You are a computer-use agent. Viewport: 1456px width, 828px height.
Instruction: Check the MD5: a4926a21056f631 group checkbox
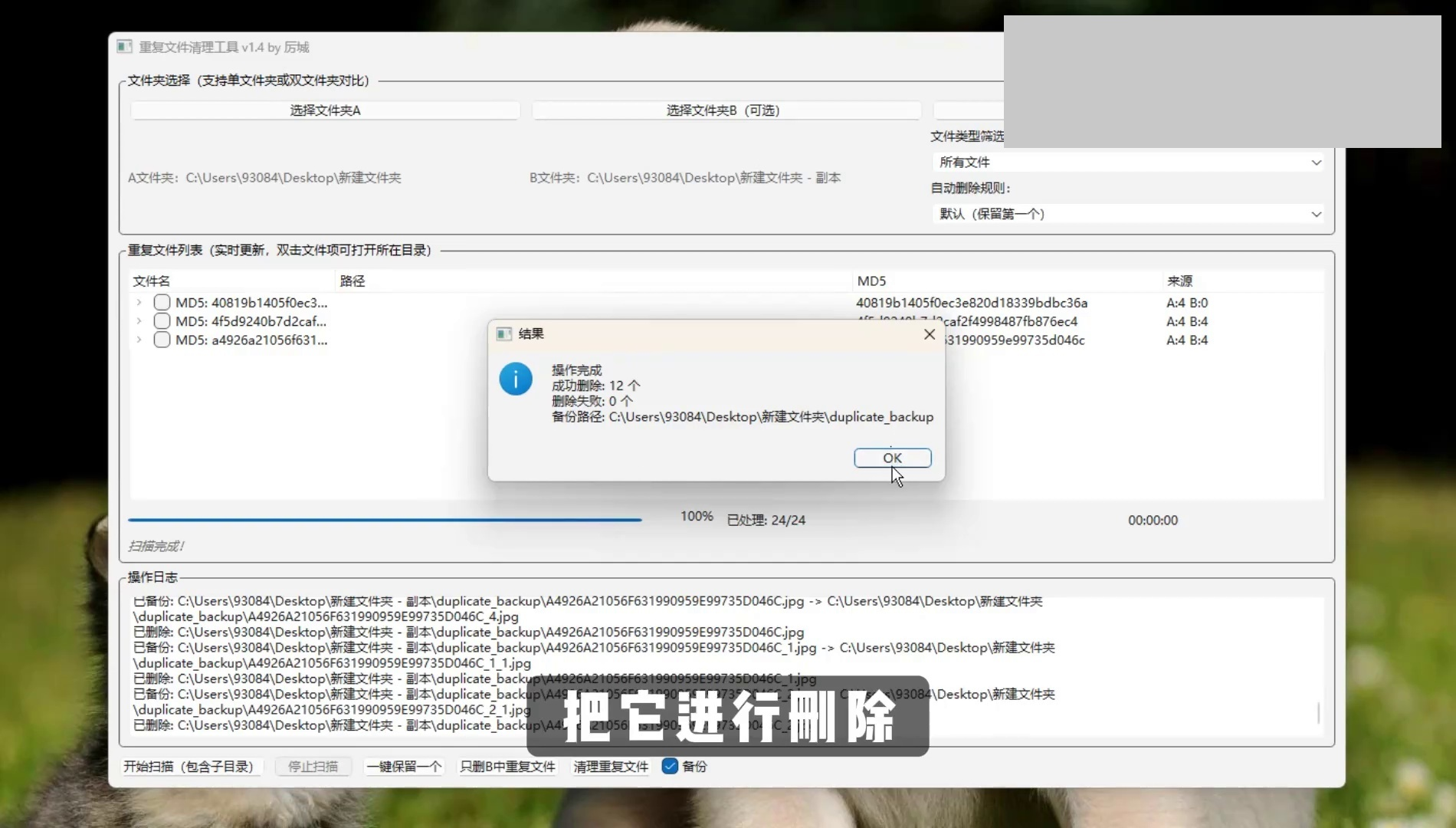pos(162,339)
